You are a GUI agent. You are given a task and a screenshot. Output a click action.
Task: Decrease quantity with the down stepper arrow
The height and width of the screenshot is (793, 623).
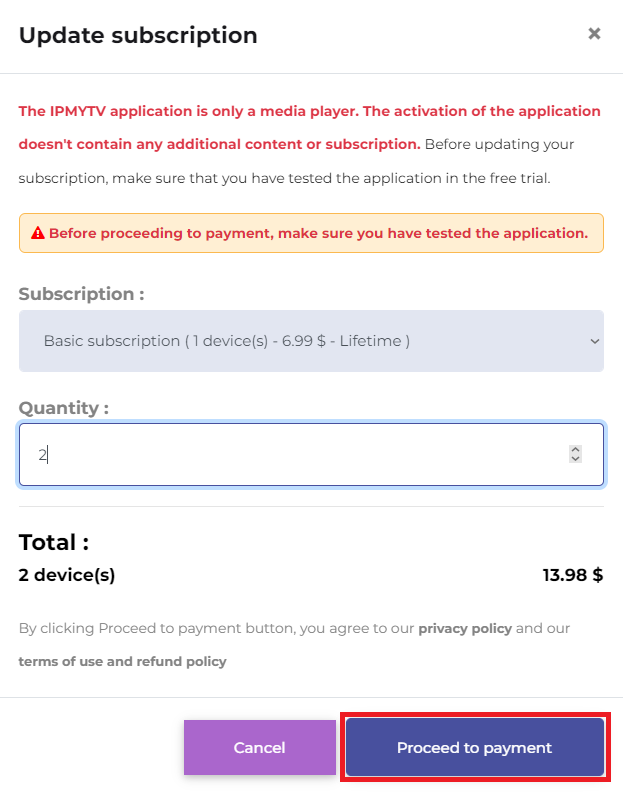point(575,459)
